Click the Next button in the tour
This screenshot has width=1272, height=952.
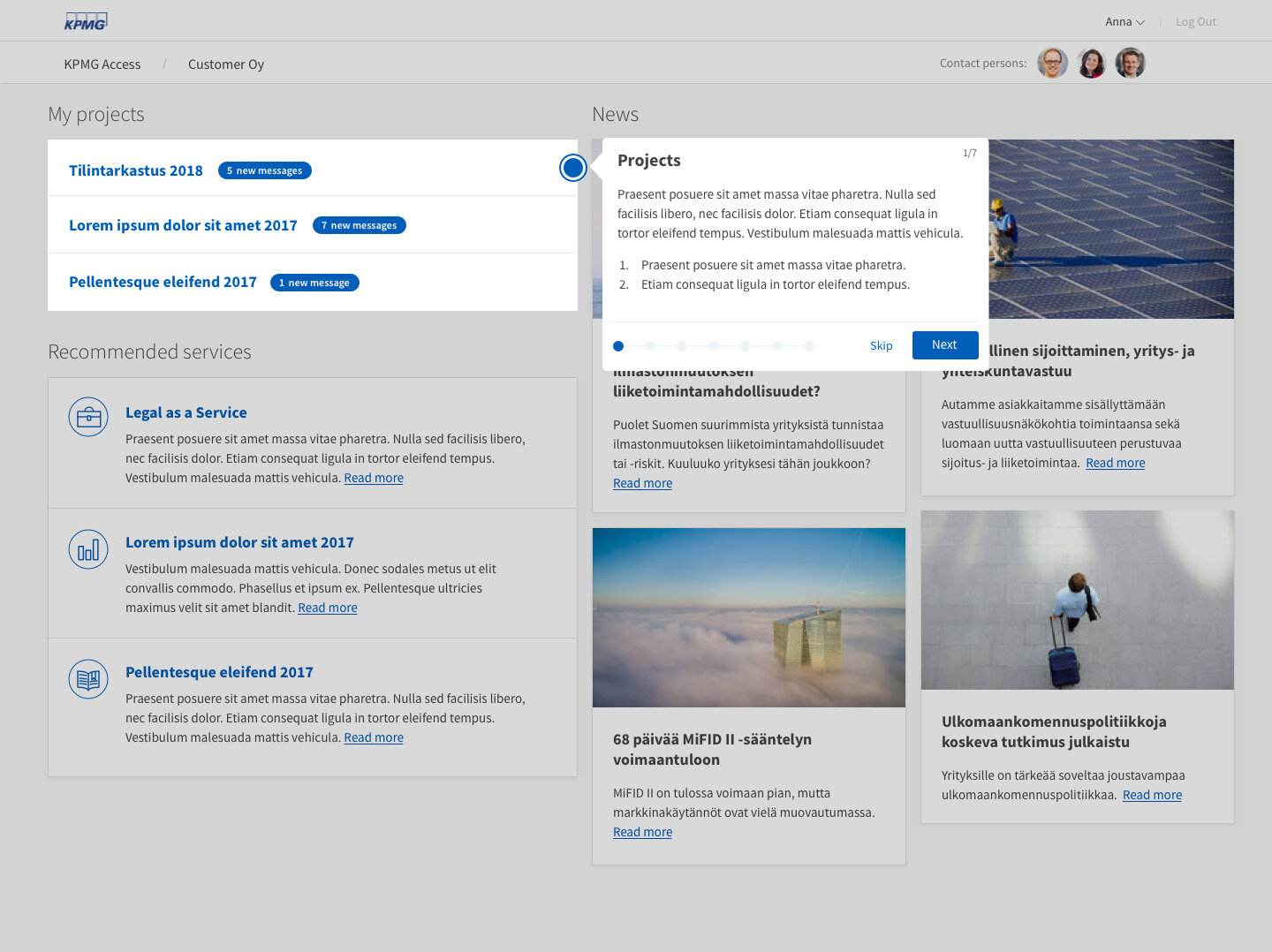[x=945, y=345]
